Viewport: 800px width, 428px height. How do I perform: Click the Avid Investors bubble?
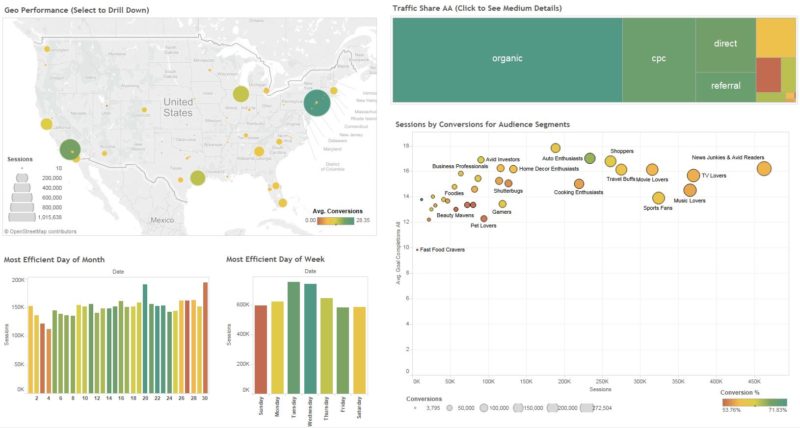pyautogui.click(x=481, y=160)
